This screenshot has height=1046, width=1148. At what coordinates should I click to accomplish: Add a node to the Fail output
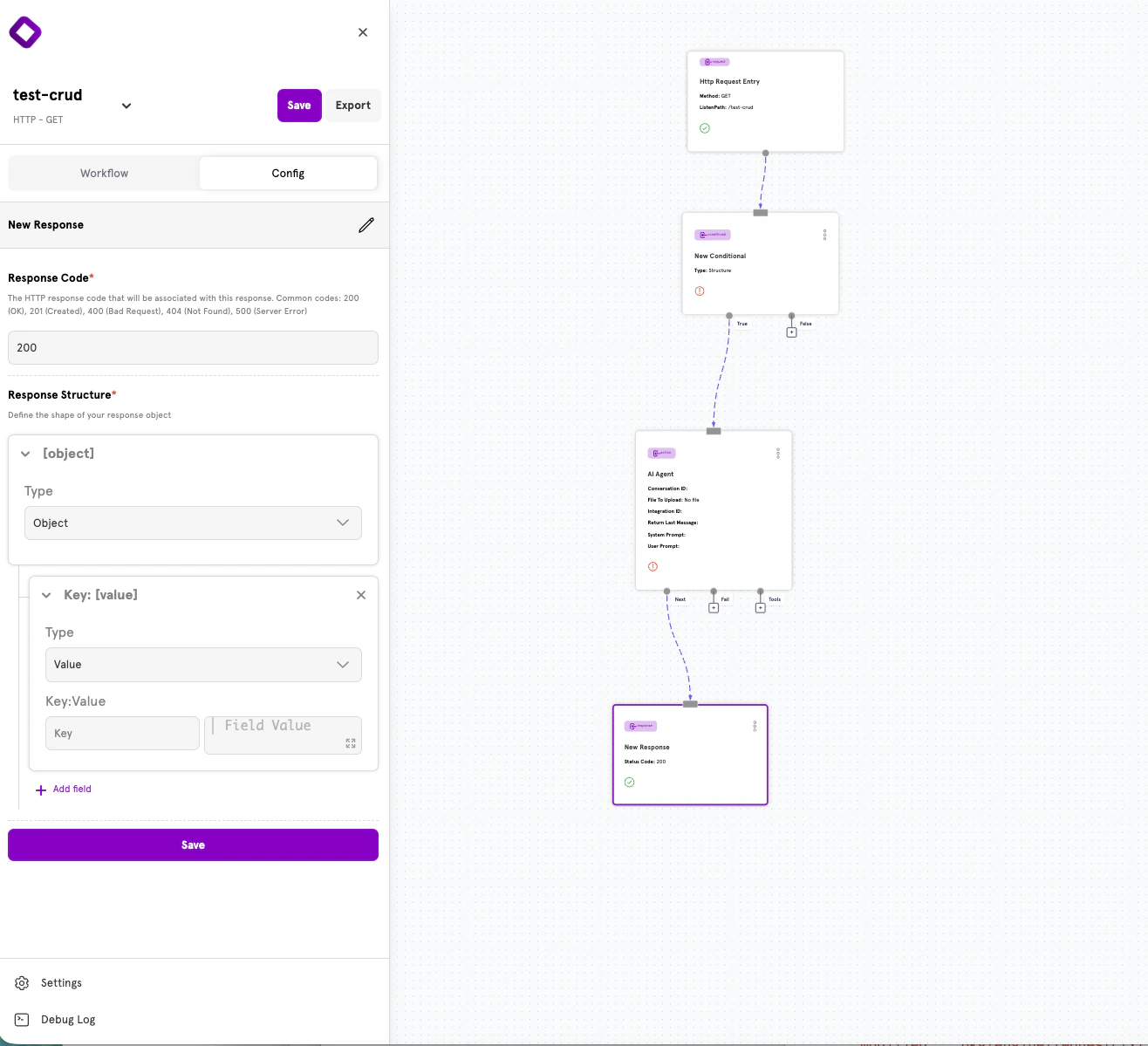pos(714,608)
